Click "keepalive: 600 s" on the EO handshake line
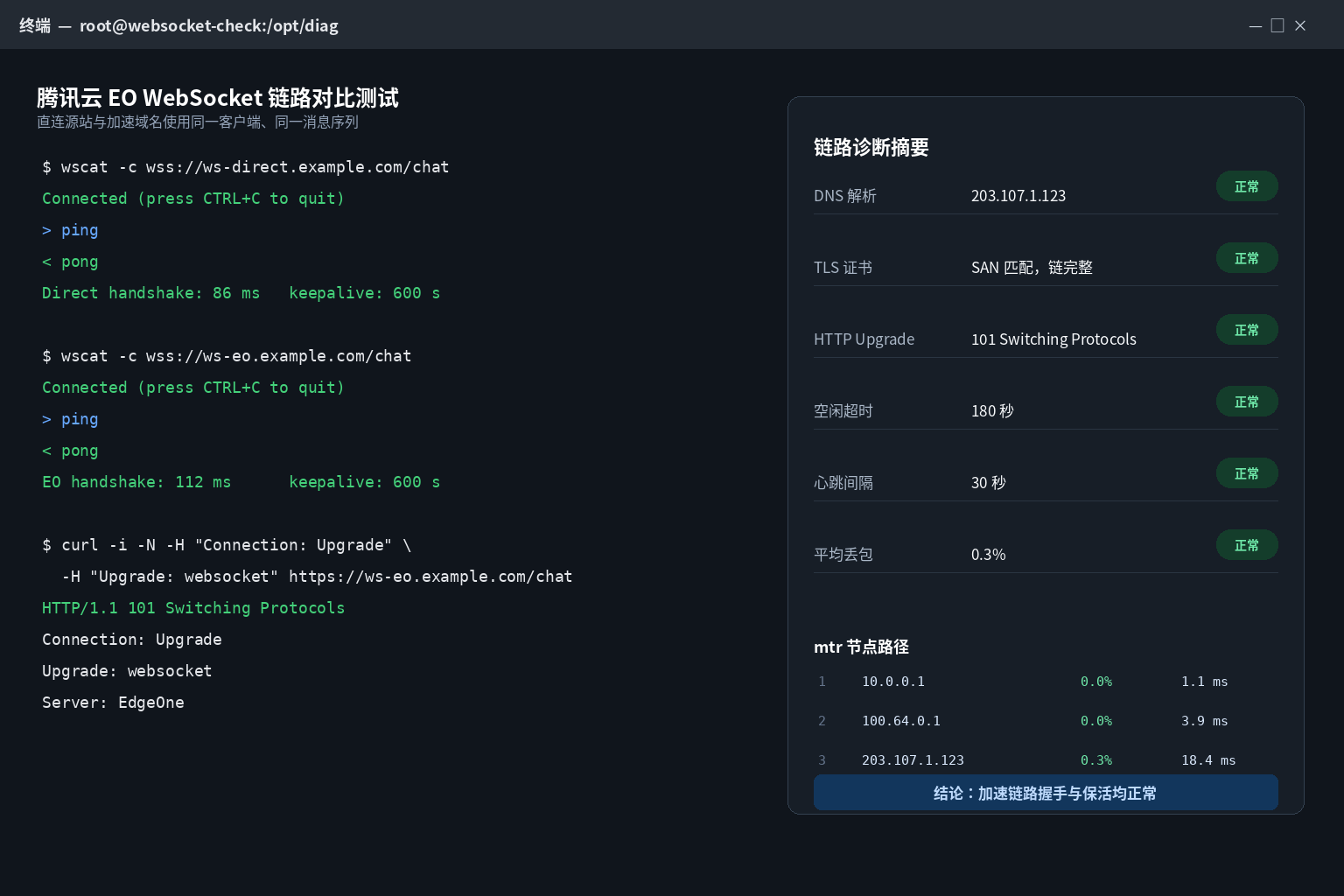Image resolution: width=1344 pixels, height=896 pixels. [365, 482]
